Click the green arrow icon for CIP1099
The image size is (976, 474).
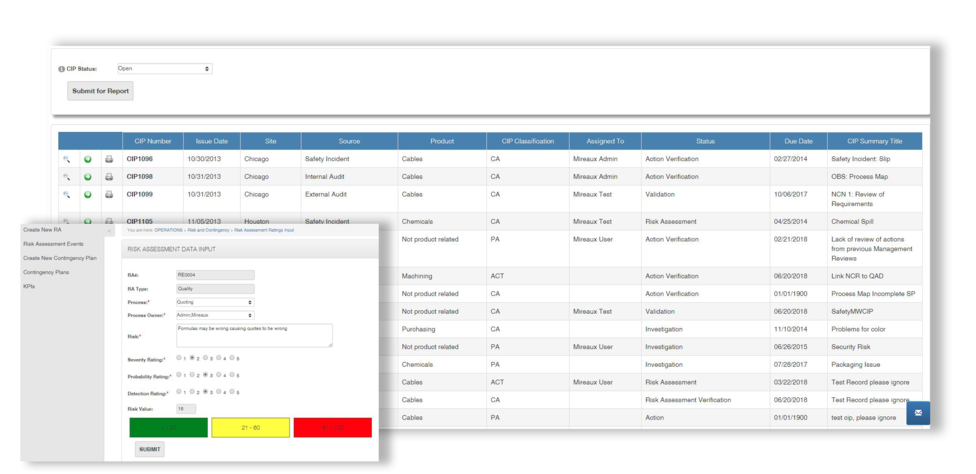pyautogui.click(x=88, y=195)
